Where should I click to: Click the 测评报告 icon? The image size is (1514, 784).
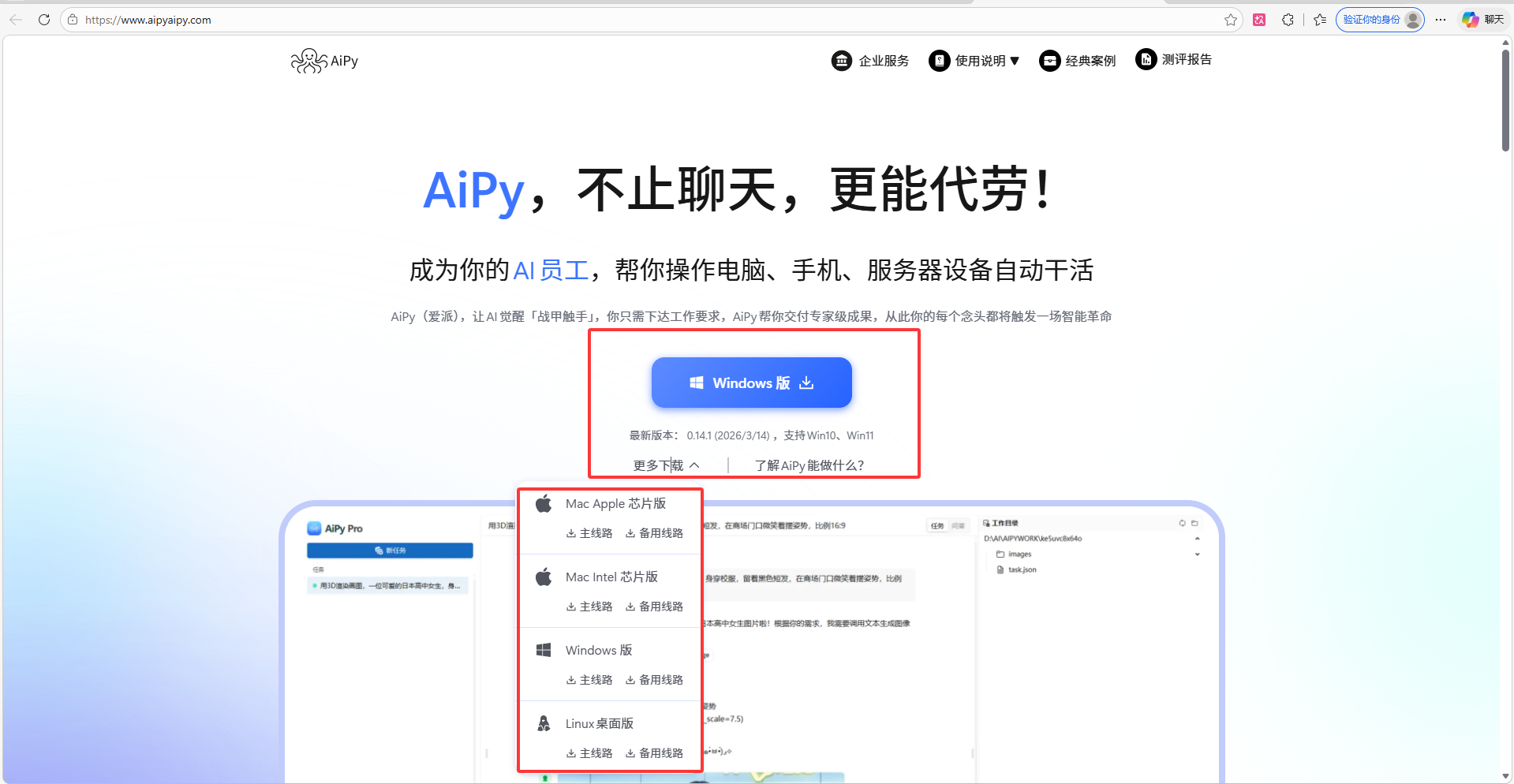[x=1146, y=59]
